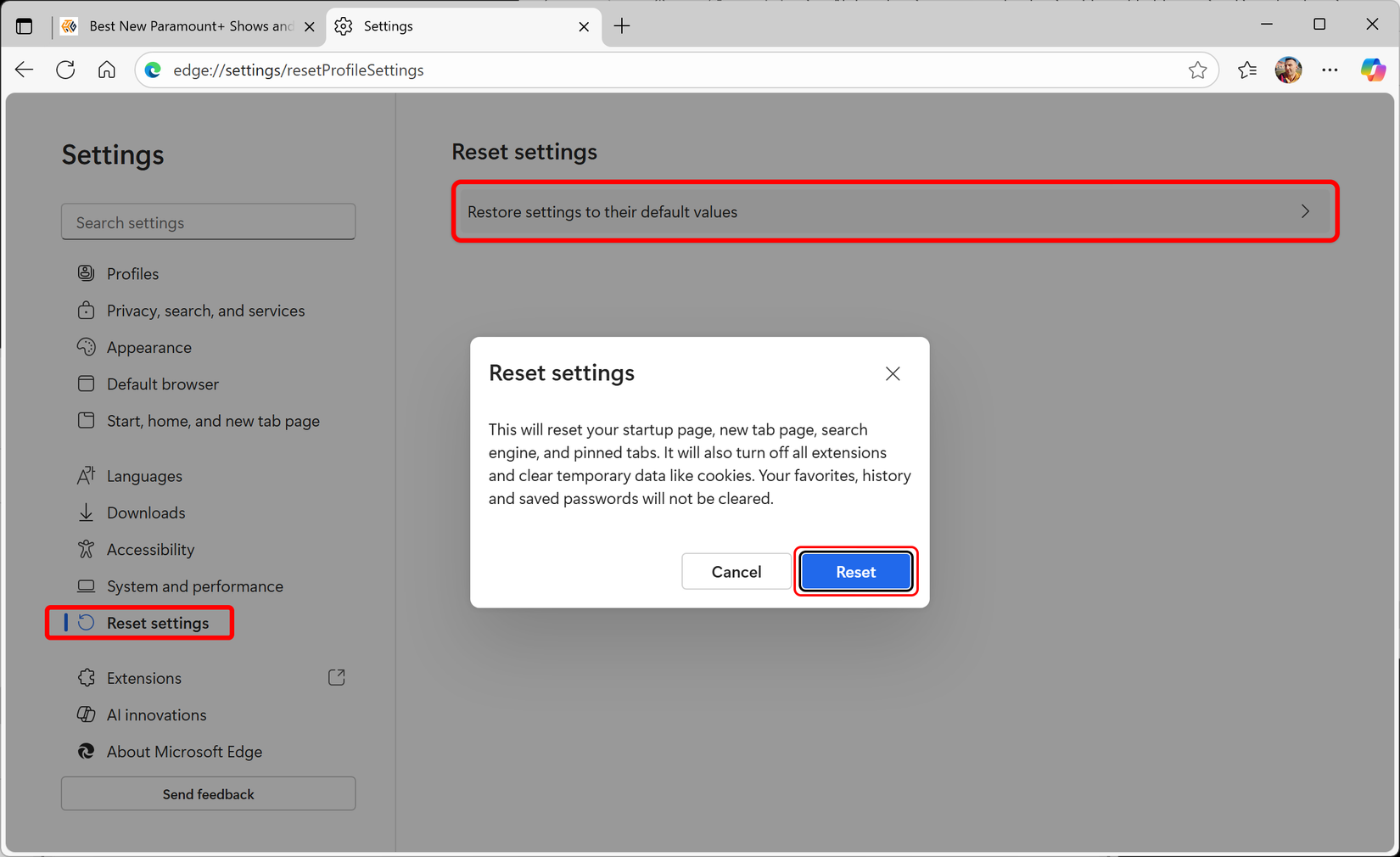Select Languages in the settings sidebar

(144, 476)
